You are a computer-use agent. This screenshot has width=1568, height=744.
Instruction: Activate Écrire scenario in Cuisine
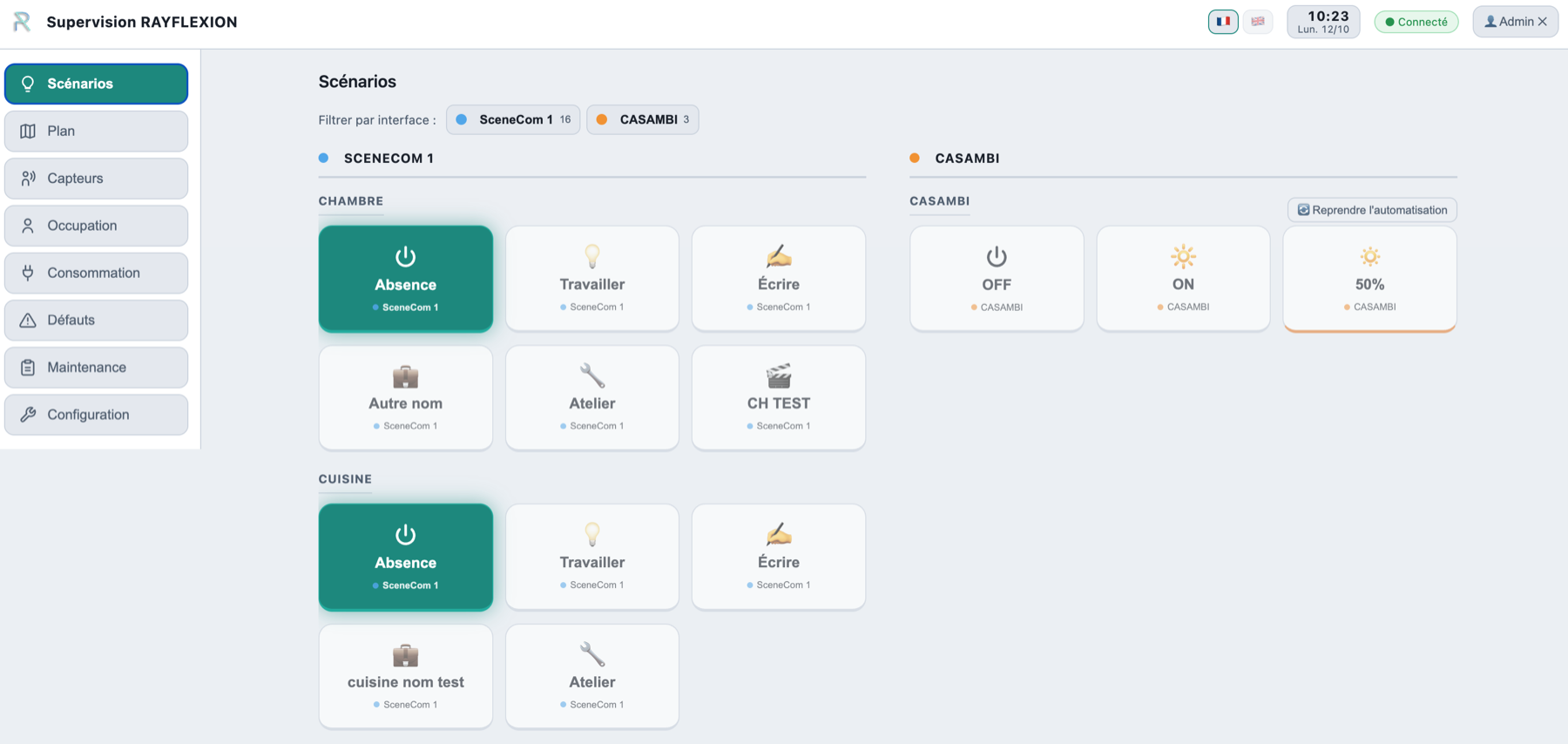pyautogui.click(x=779, y=557)
